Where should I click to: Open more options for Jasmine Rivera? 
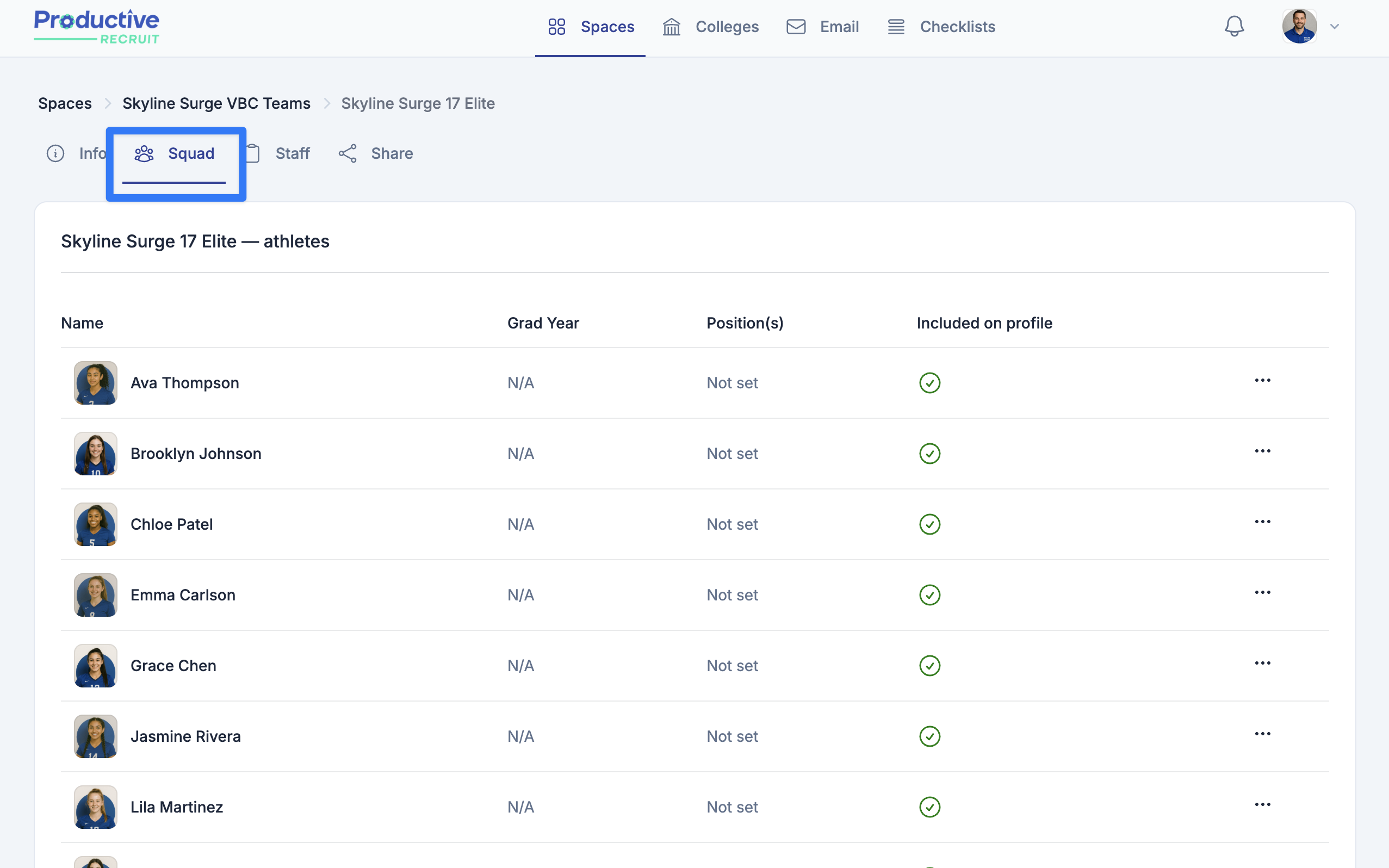(x=1262, y=734)
